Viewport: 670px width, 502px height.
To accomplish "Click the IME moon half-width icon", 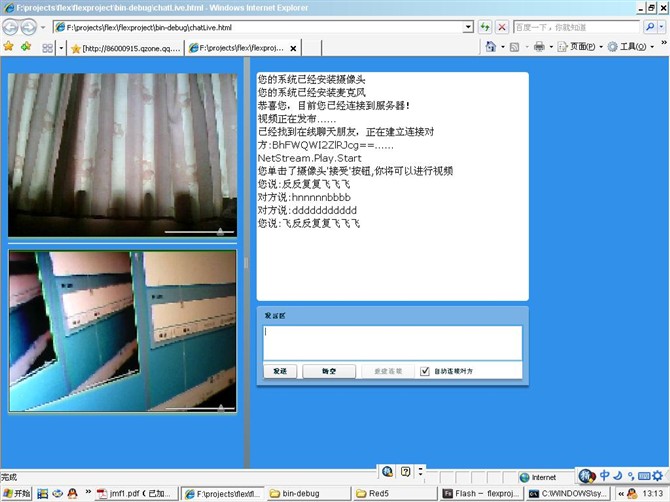I will (x=618, y=475).
